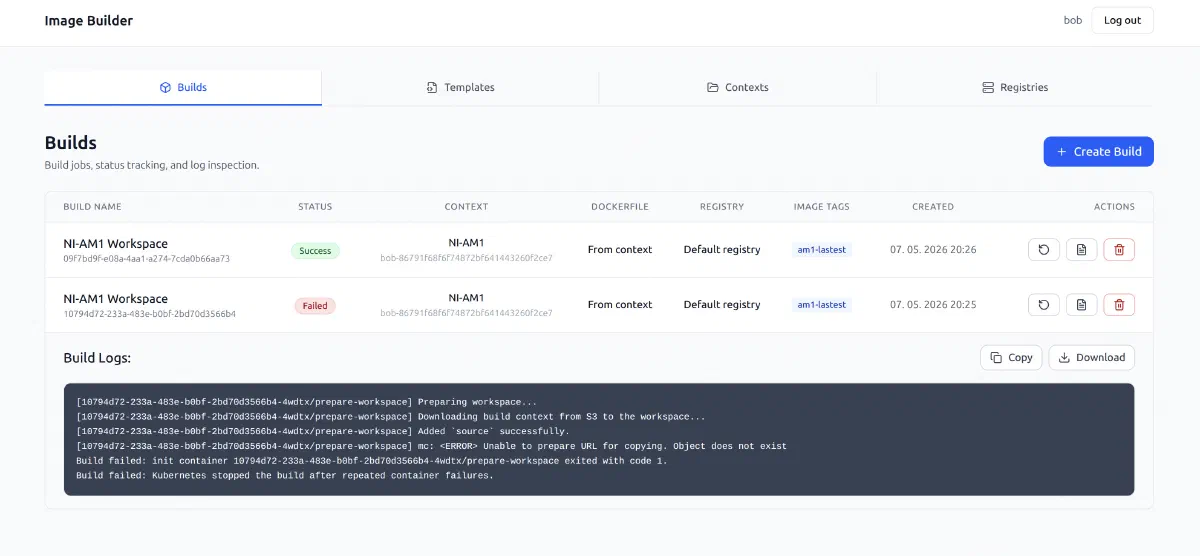Open the Templates tab

tap(460, 87)
